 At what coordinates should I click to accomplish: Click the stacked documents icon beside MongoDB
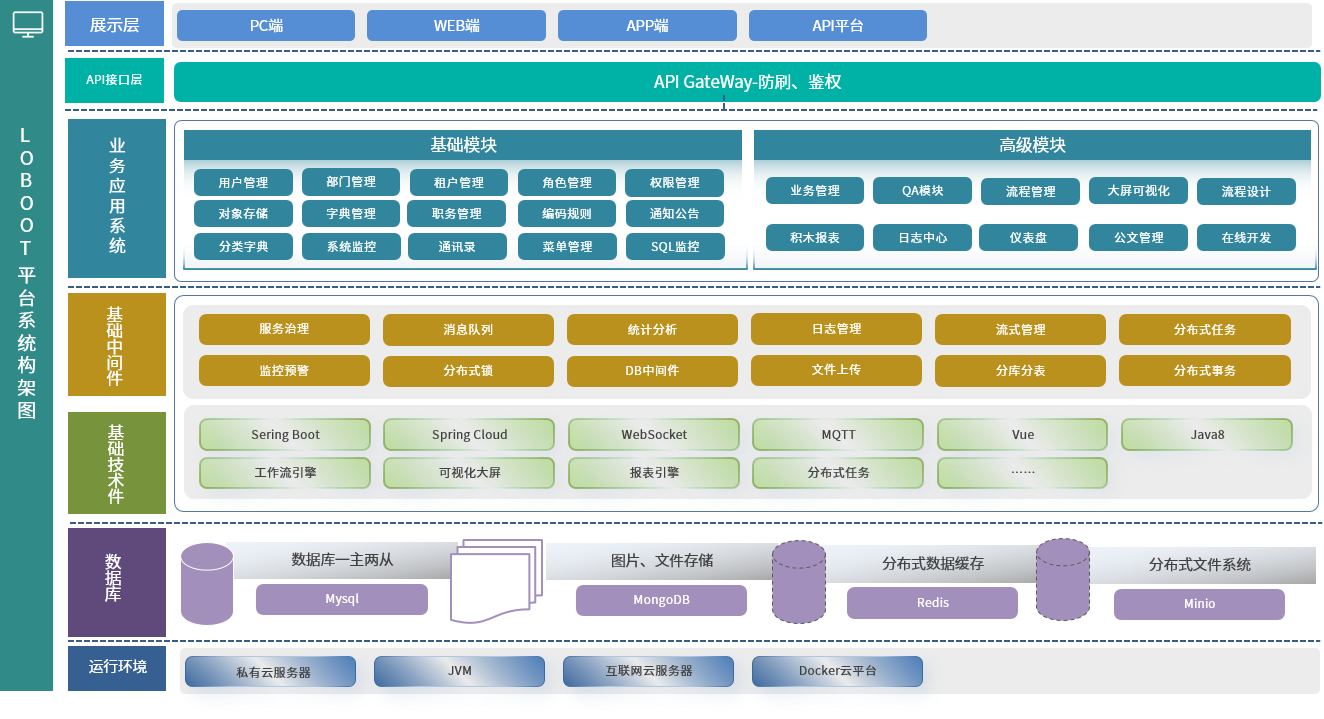(495, 581)
